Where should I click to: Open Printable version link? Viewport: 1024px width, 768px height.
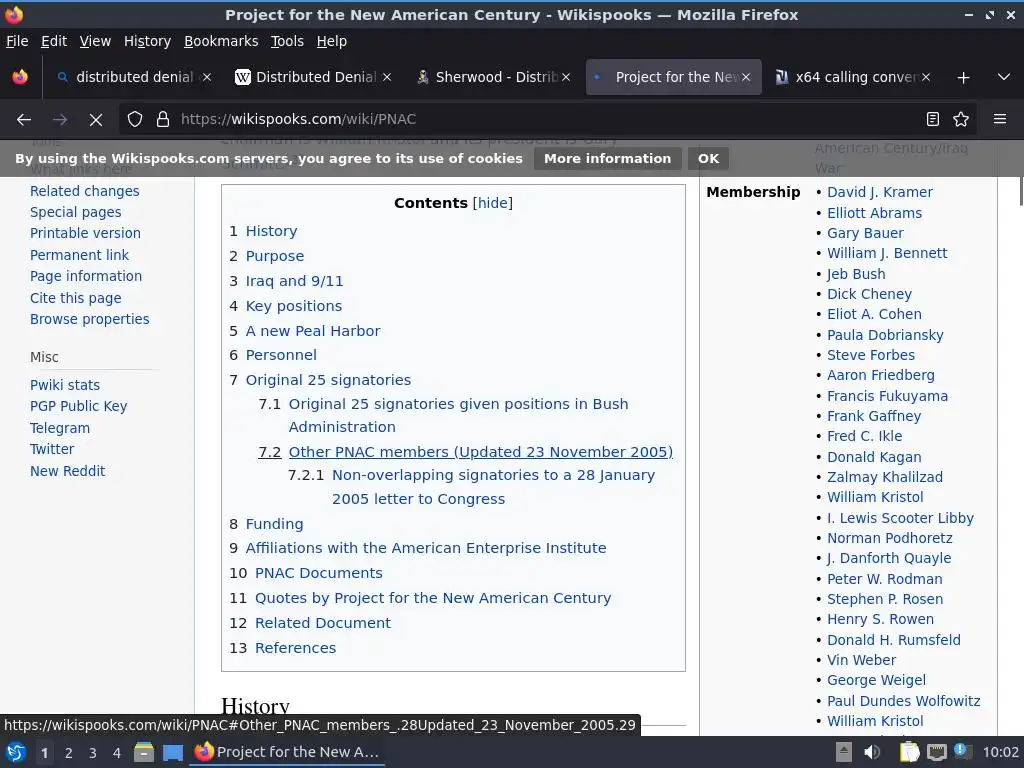tap(85, 233)
